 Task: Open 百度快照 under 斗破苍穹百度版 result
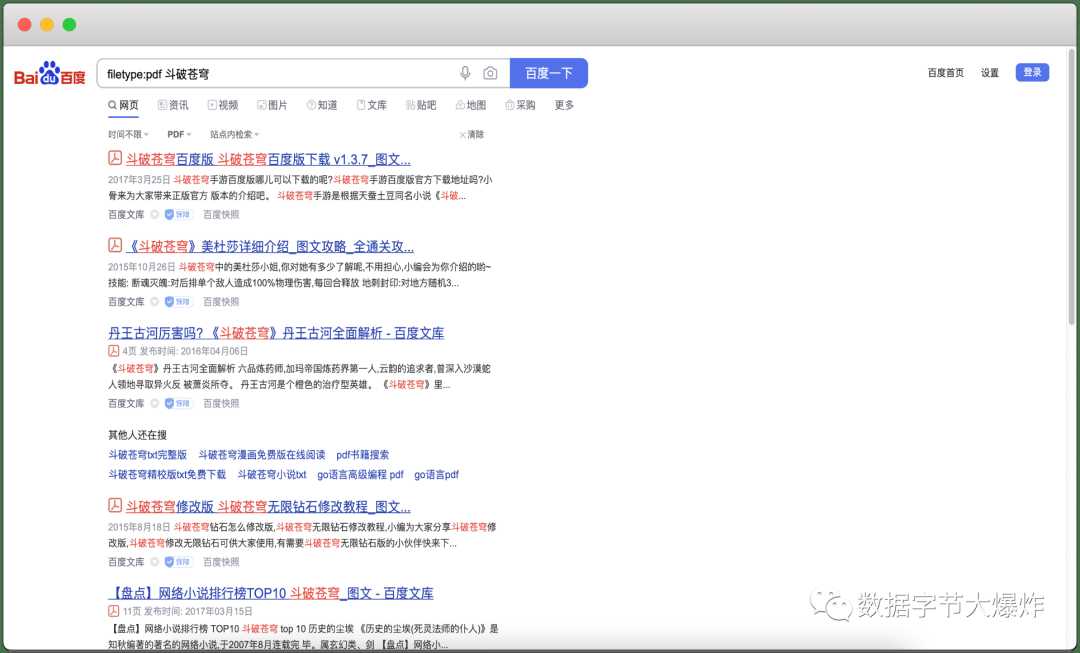pyautogui.click(x=221, y=214)
